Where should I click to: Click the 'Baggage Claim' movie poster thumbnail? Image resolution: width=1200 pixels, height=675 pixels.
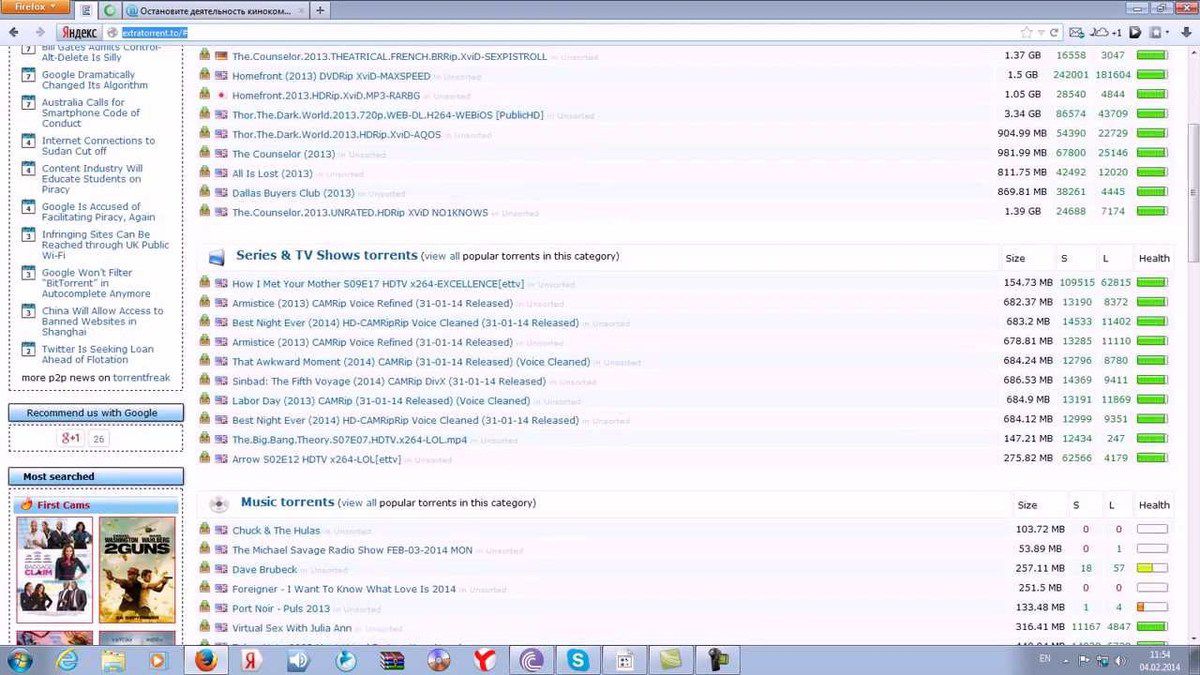pos(54,569)
